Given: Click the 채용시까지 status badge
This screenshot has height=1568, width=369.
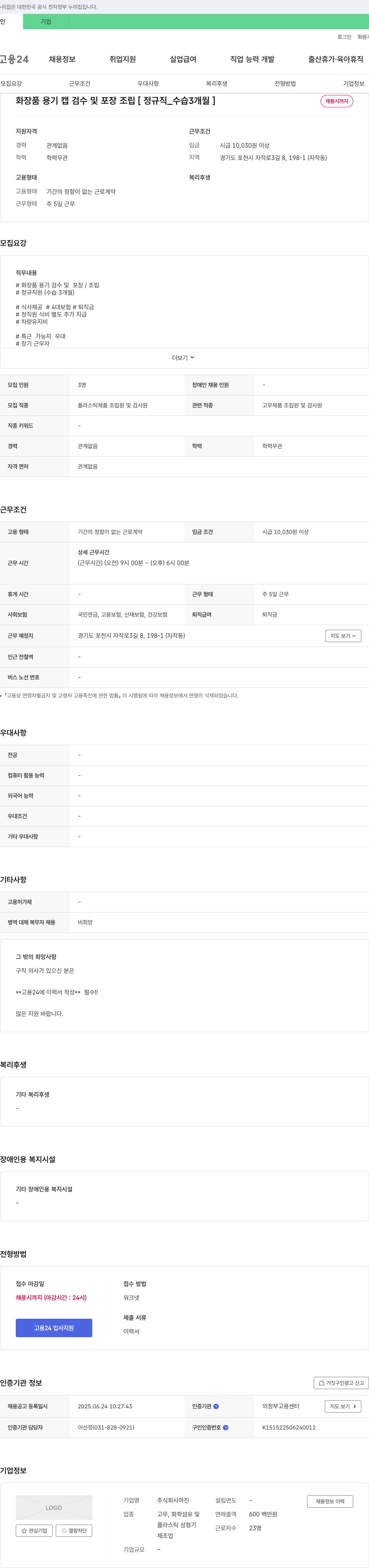Looking at the screenshot, I should pos(337,101).
